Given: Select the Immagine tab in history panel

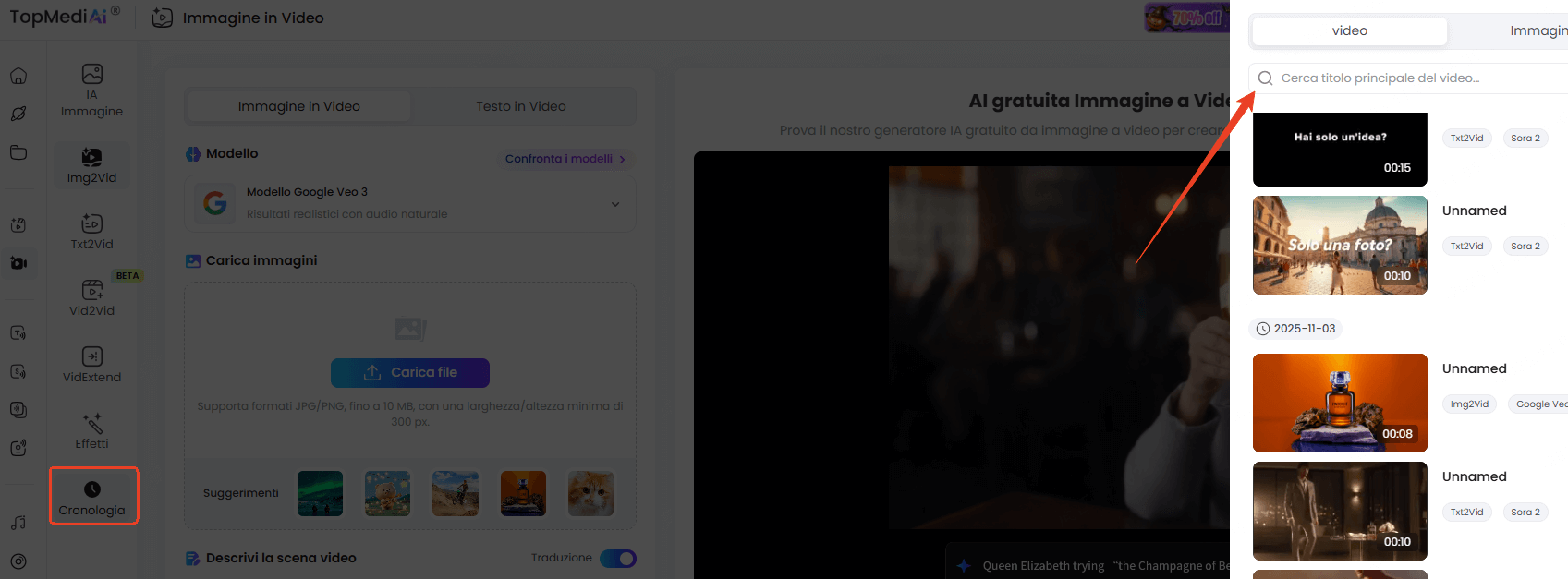Looking at the screenshot, I should [x=1538, y=30].
